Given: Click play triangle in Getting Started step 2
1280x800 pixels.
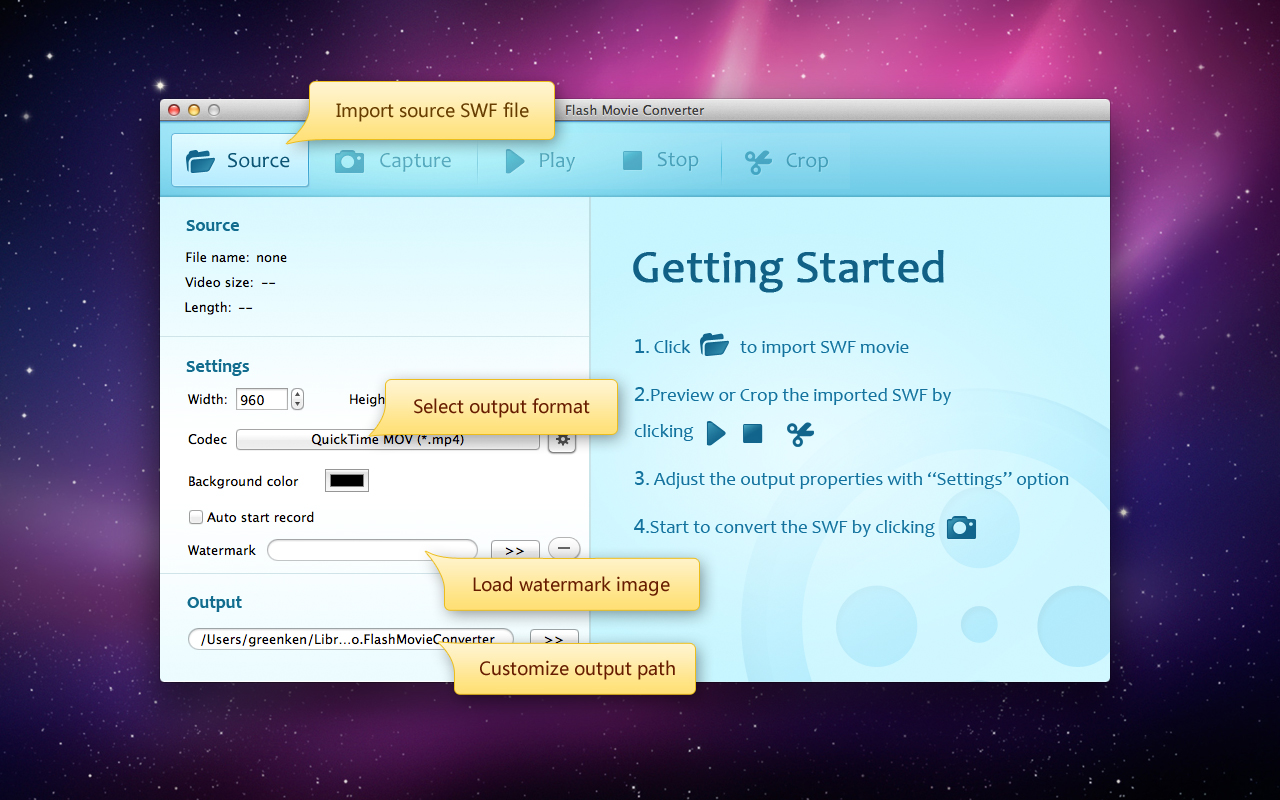Looking at the screenshot, I should point(716,433).
